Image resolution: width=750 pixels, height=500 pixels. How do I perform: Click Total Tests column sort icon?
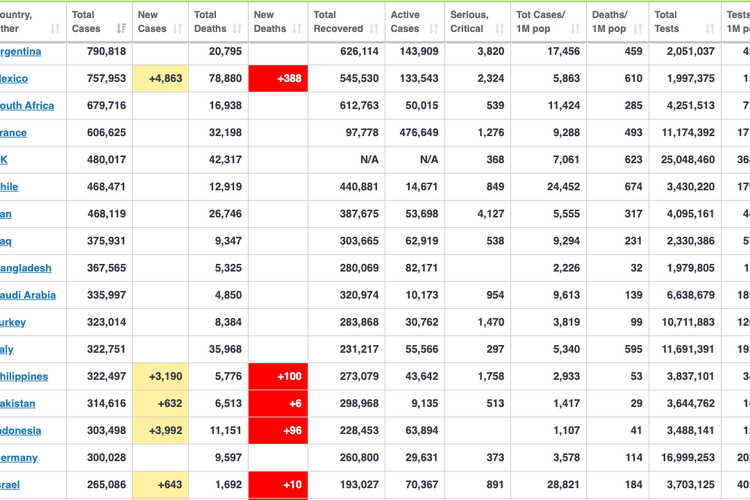710,29
